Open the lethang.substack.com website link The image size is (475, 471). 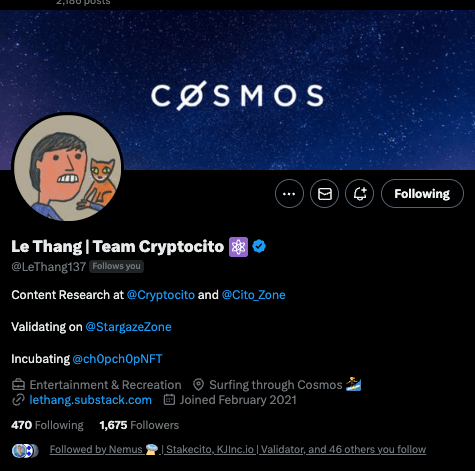coord(90,400)
